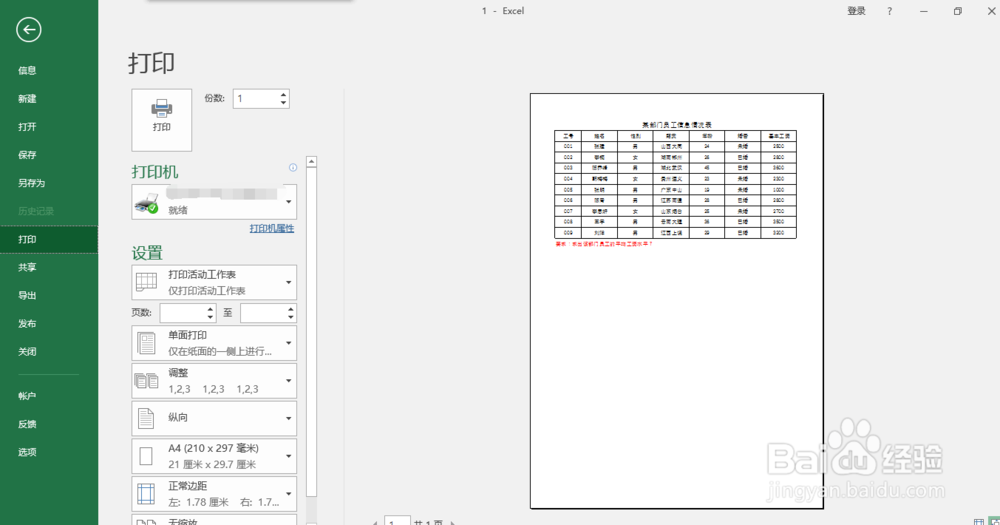The width and height of the screenshot is (1000, 525).
Task: Open 选项 (Options) in the sidebar
Action: (49, 452)
